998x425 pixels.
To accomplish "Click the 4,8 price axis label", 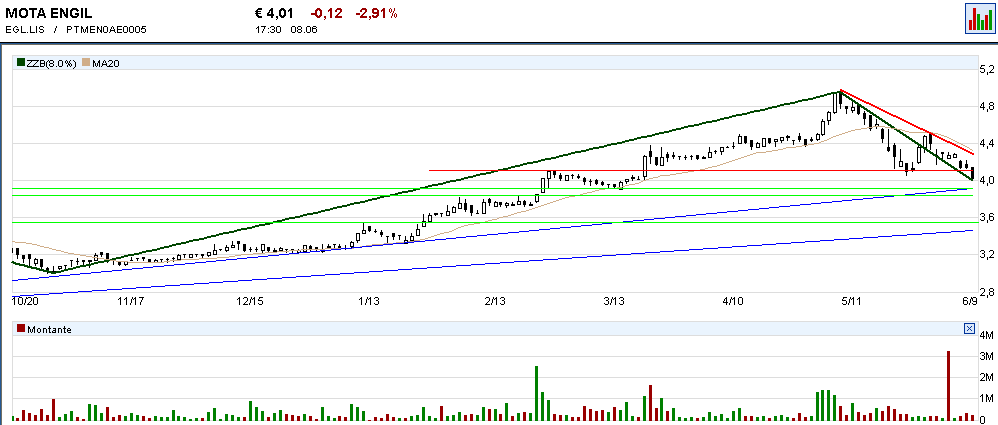I will [x=987, y=106].
